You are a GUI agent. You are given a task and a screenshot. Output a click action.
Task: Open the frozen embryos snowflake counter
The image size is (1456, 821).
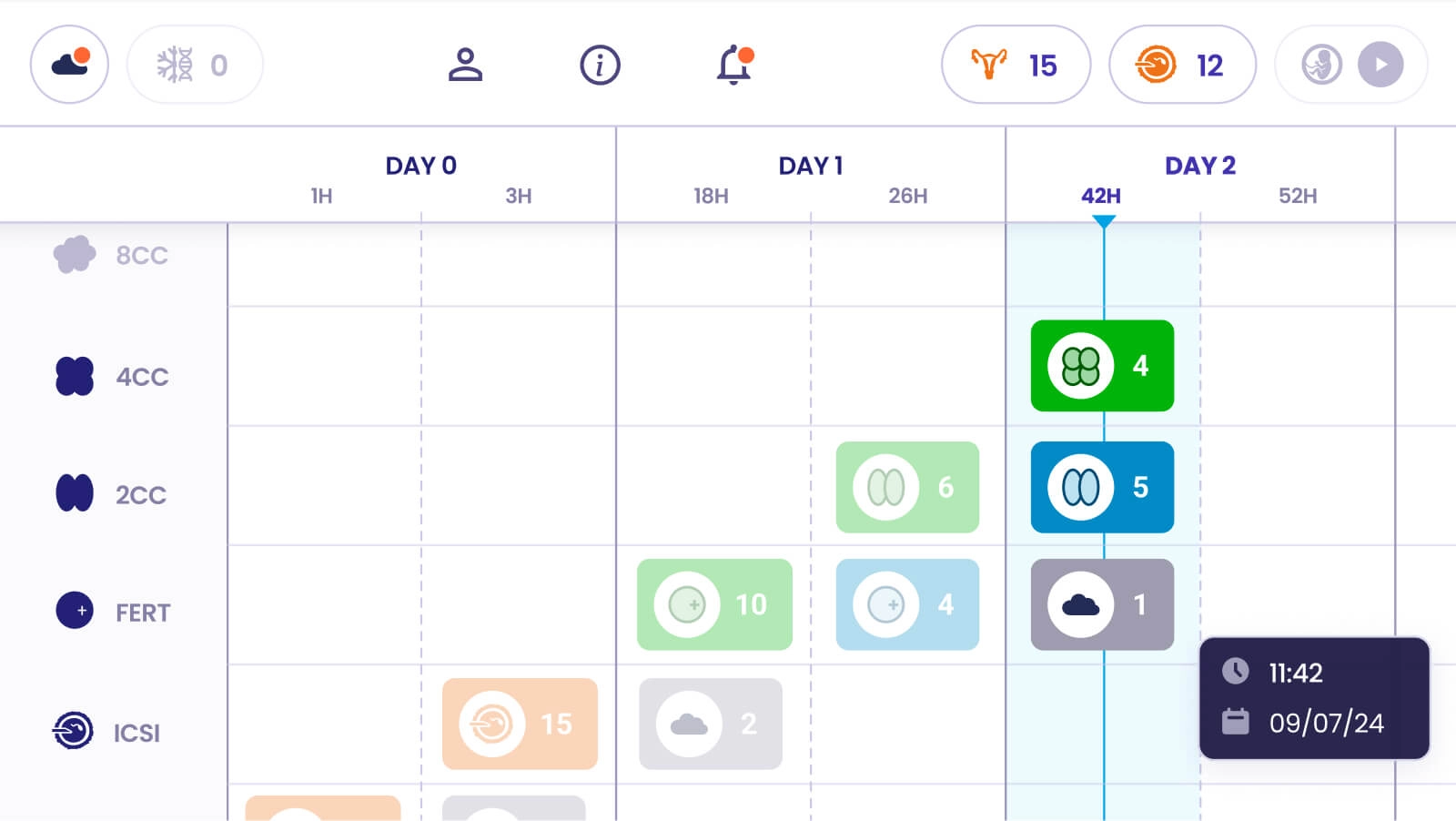coord(194,65)
